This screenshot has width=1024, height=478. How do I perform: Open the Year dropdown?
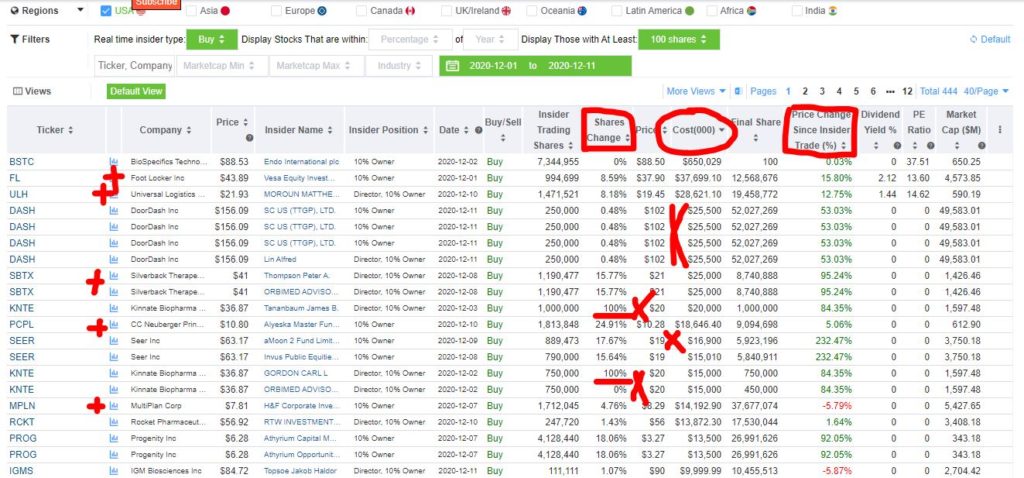click(x=490, y=39)
